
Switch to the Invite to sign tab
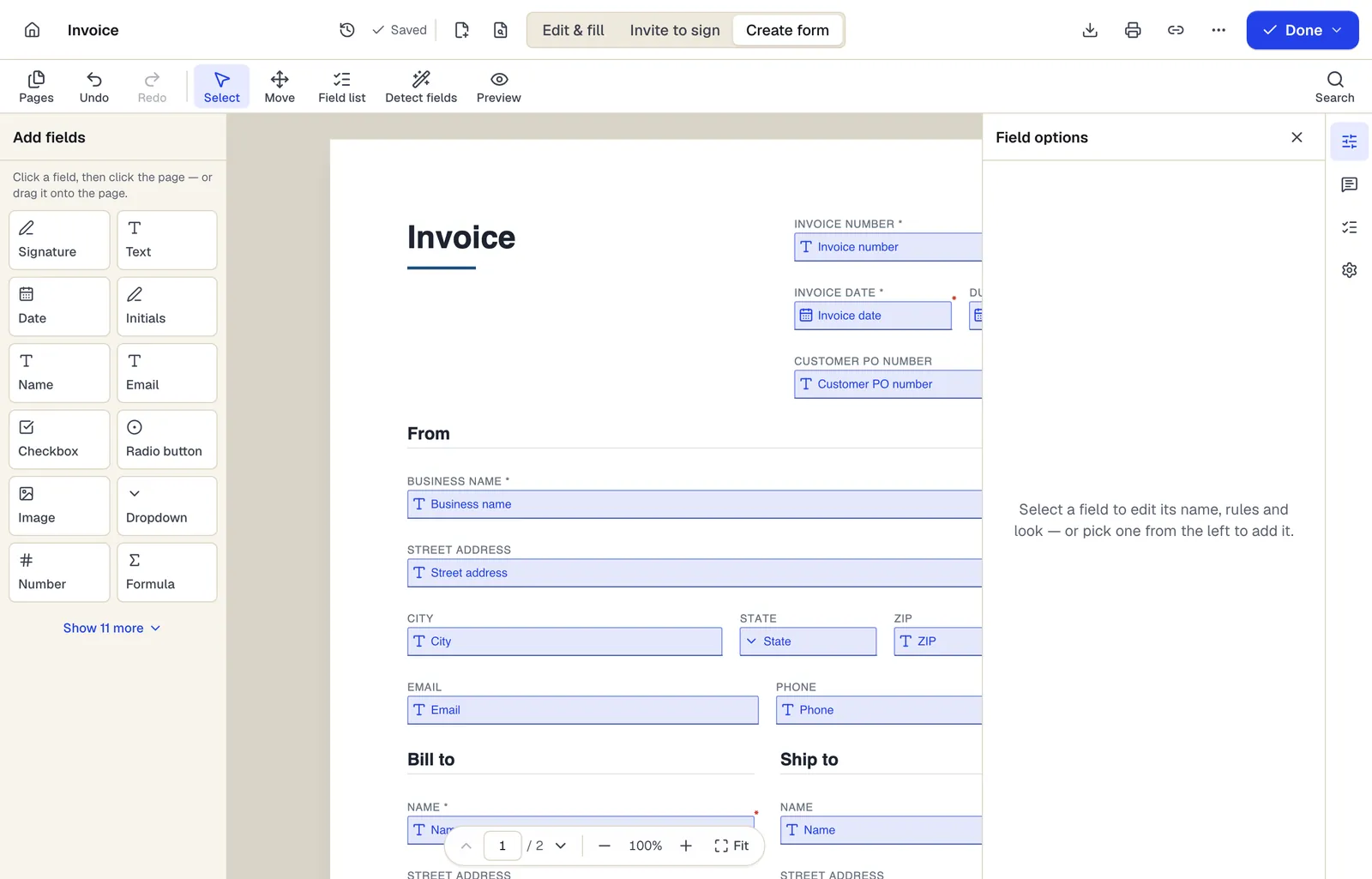675,30
